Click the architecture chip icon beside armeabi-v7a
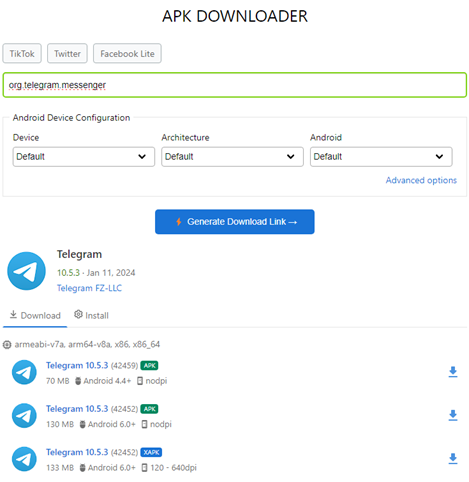 point(7,345)
